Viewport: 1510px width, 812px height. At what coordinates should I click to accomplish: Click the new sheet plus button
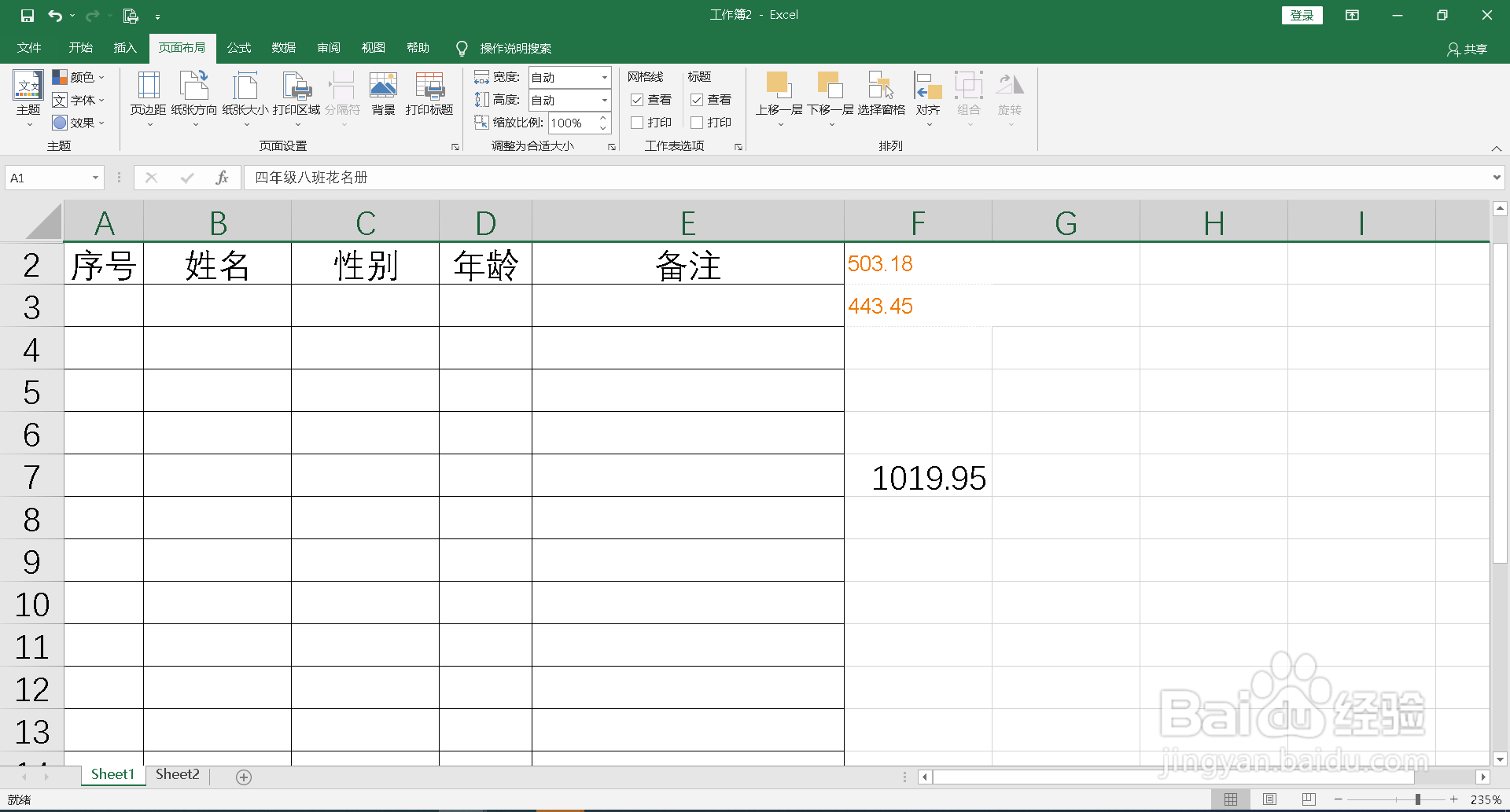[x=244, y=777]
